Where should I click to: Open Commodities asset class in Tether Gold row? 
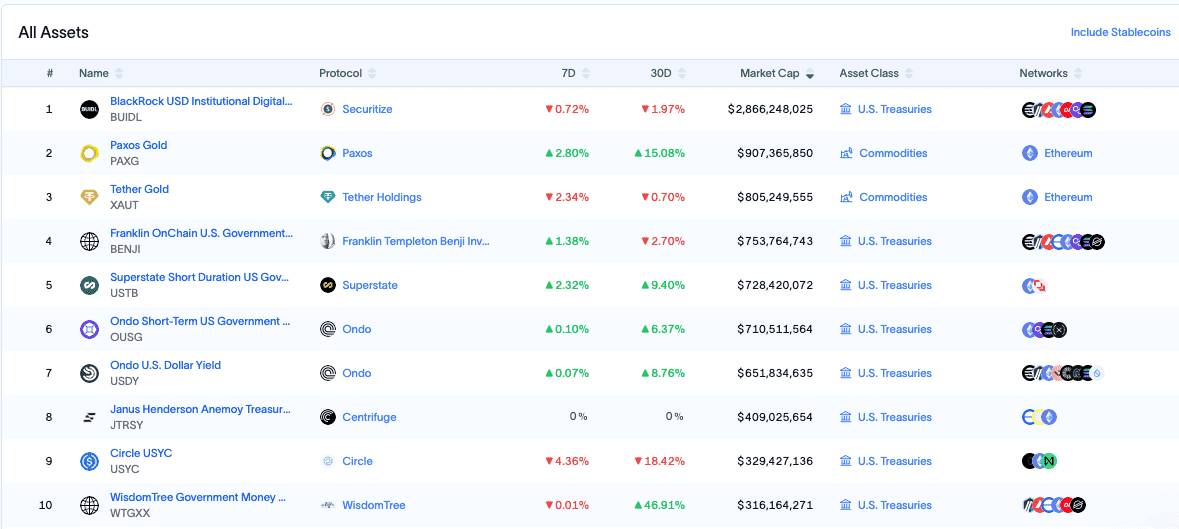893,197
